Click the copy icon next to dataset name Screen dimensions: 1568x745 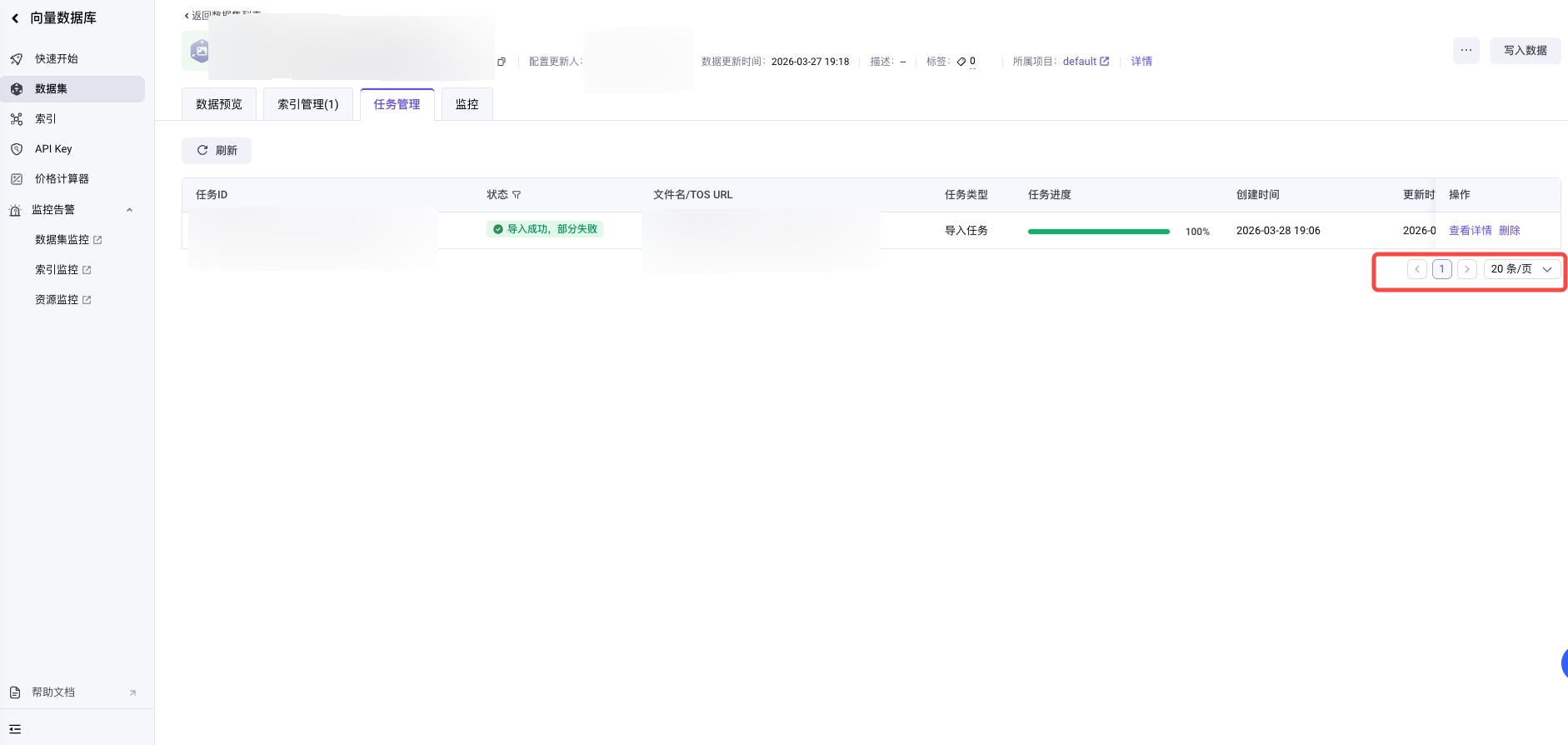502,62
